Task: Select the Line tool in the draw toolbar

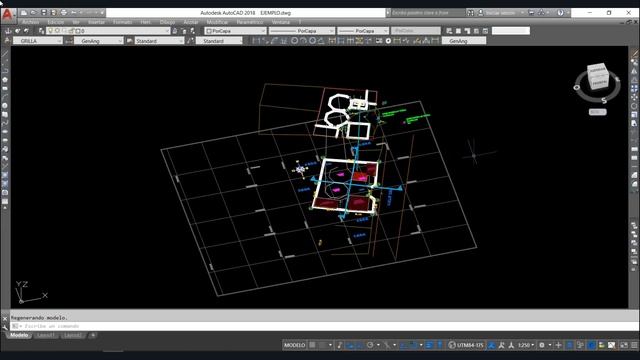Action: (5, 53)
